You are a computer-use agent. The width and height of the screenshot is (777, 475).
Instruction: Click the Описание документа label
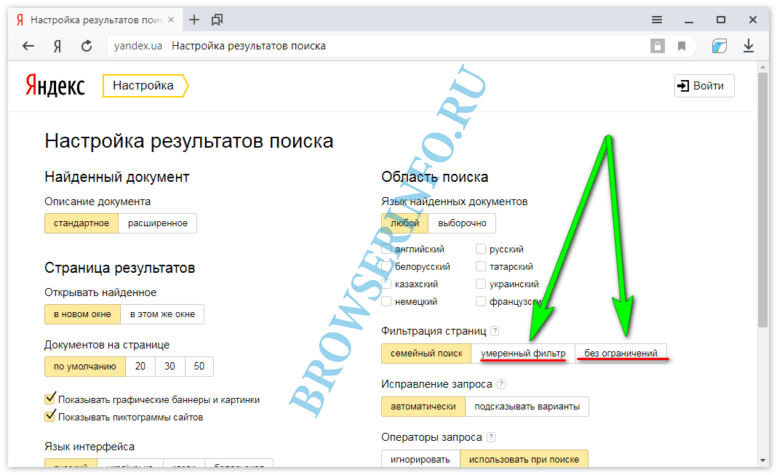click(98, 202)
